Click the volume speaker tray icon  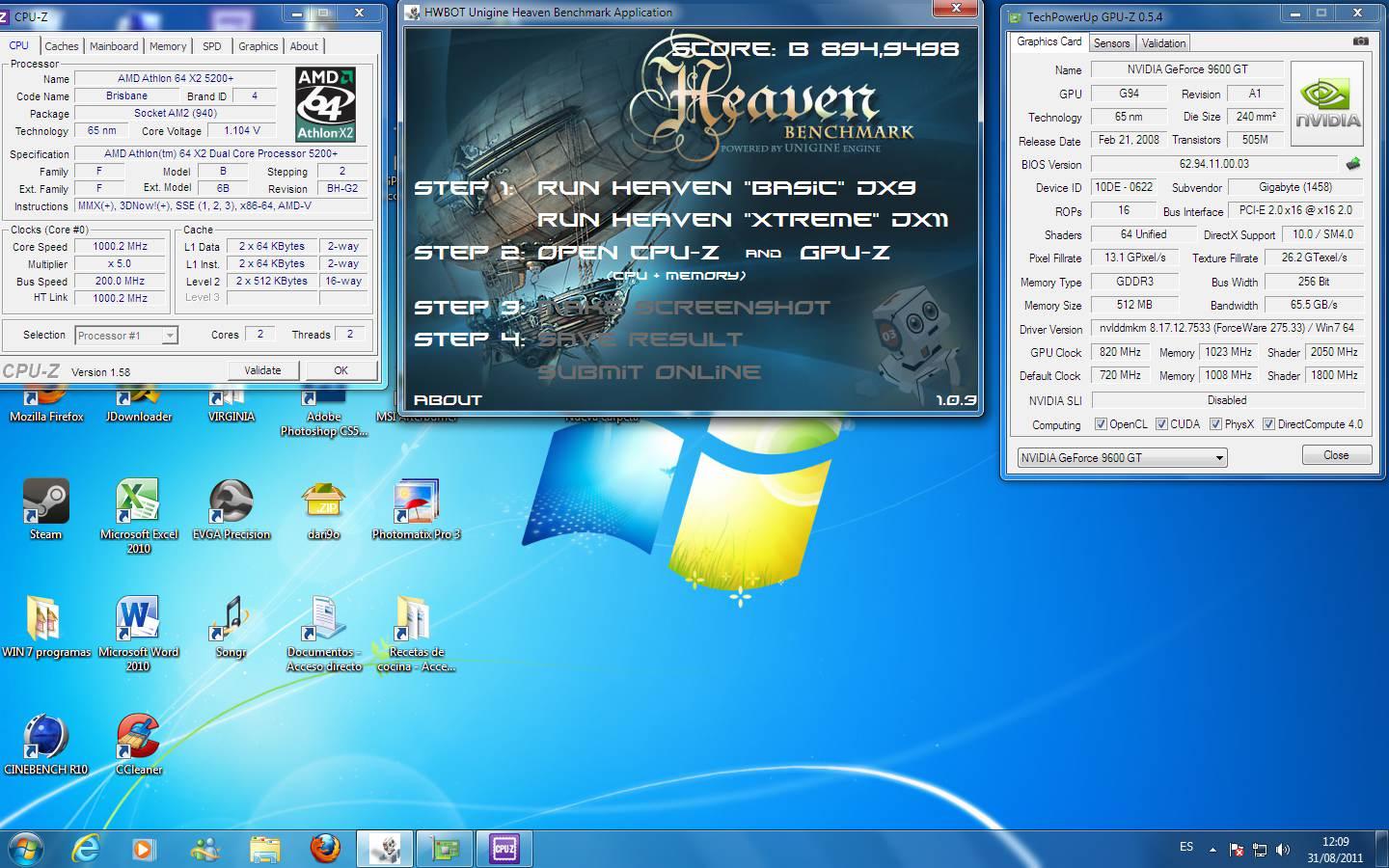pyautogui.click(x=1283, y=850)
